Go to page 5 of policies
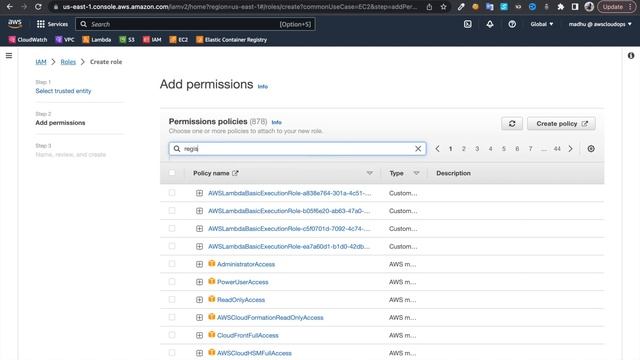 tap(504, 149)
